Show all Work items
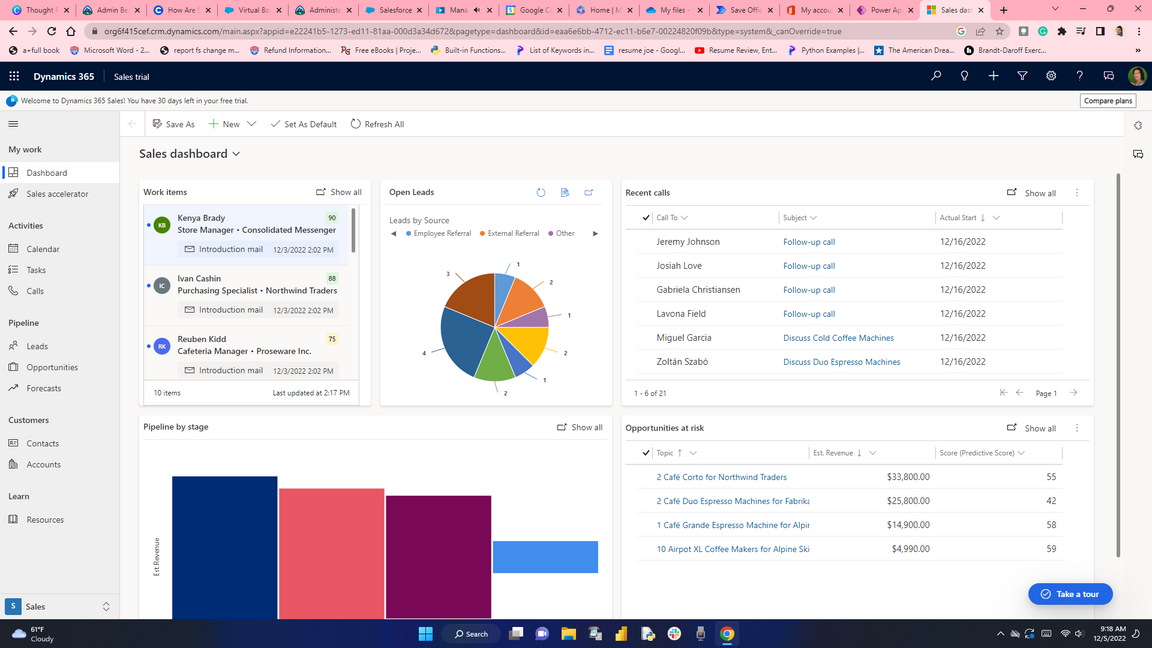Image resolution: width=1152 pixels, height=648 pixels. 339,192
